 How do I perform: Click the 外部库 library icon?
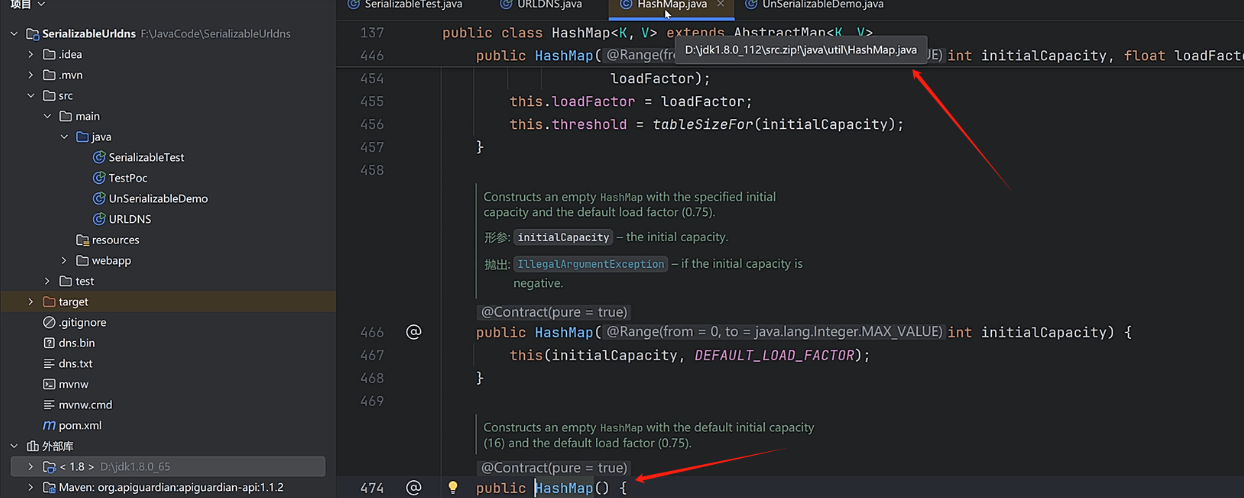pyautogui.click(x=32, y=446)
